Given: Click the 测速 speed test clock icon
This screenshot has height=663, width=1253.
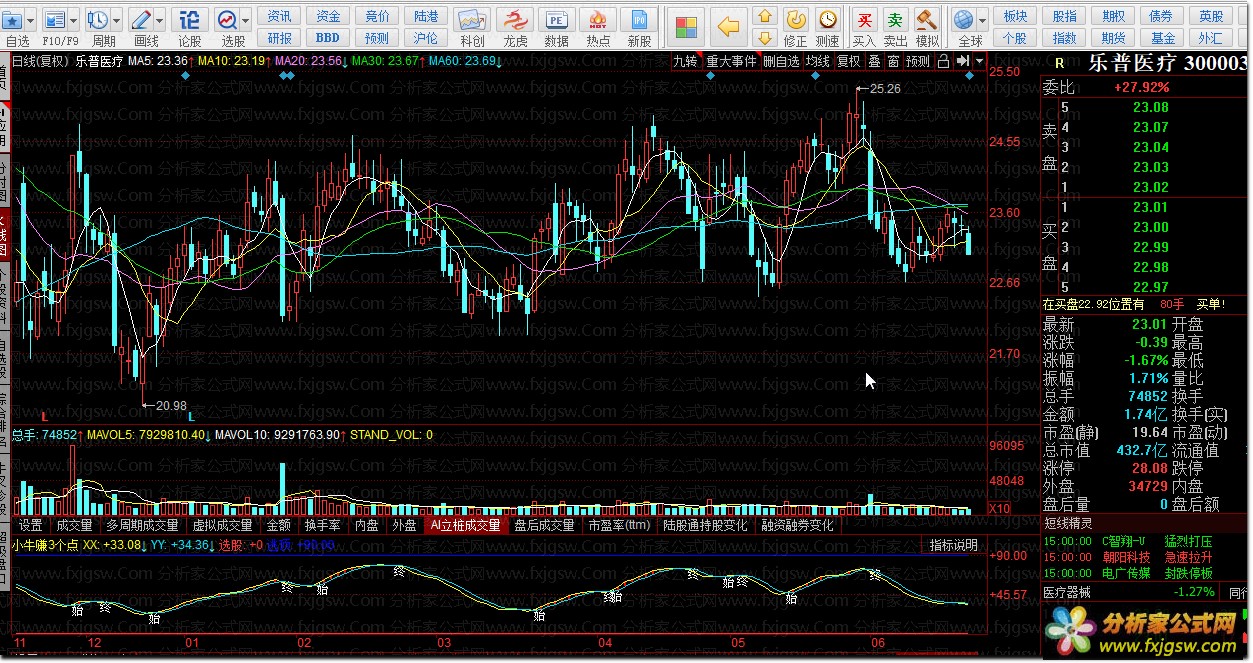Looking at the screenshot, I should (827, 20).
